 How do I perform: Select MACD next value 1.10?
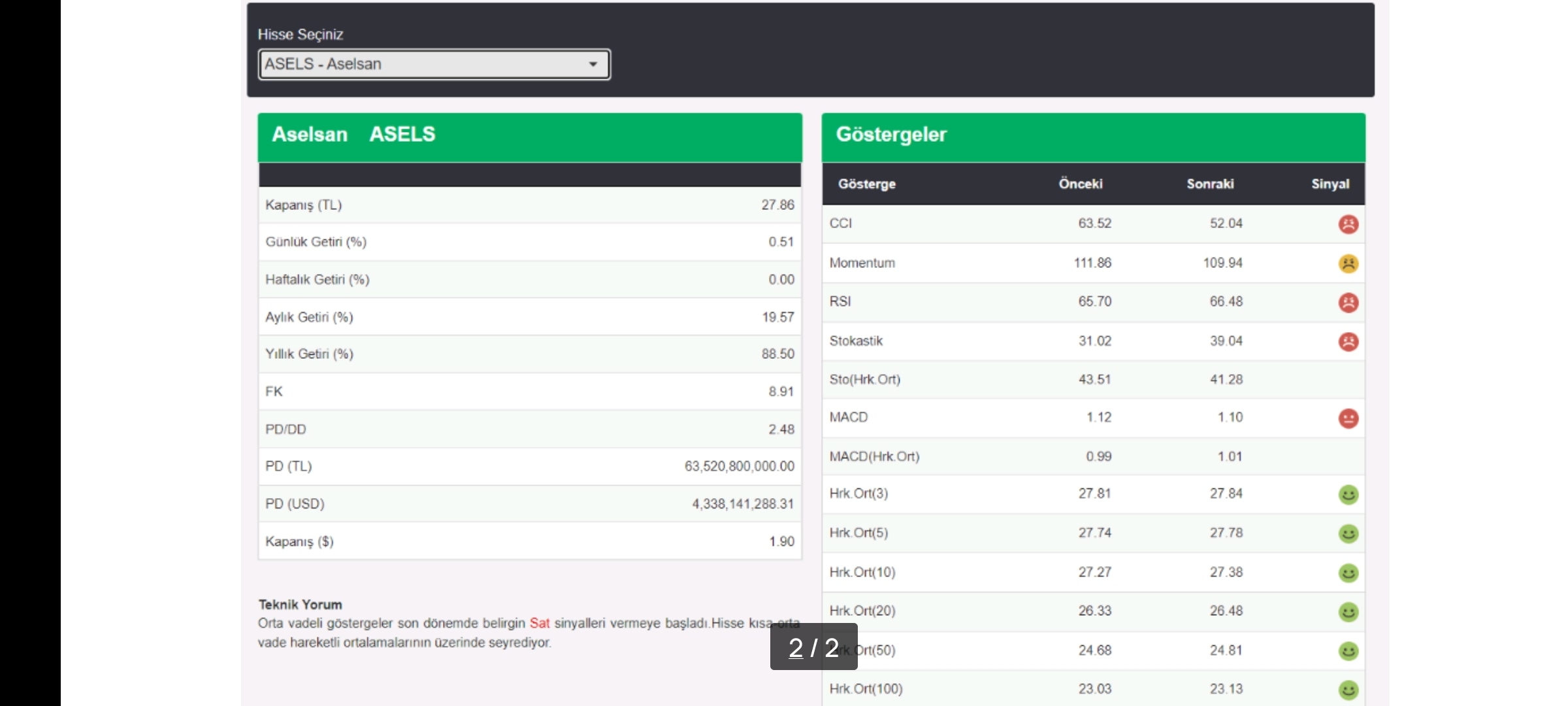tap(1230, 417)
